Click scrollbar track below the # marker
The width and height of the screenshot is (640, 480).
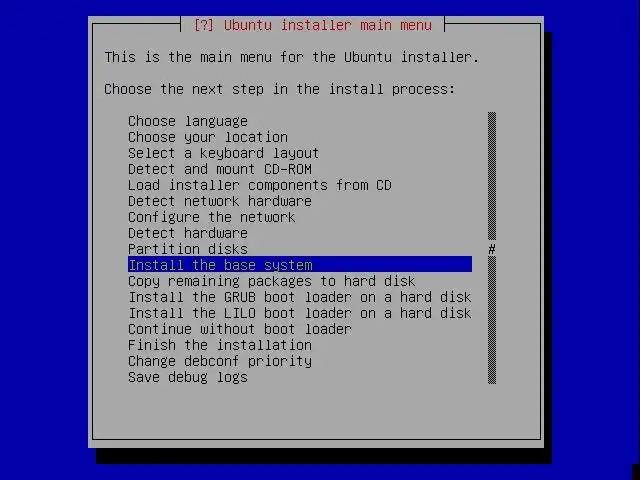(492, 320)
